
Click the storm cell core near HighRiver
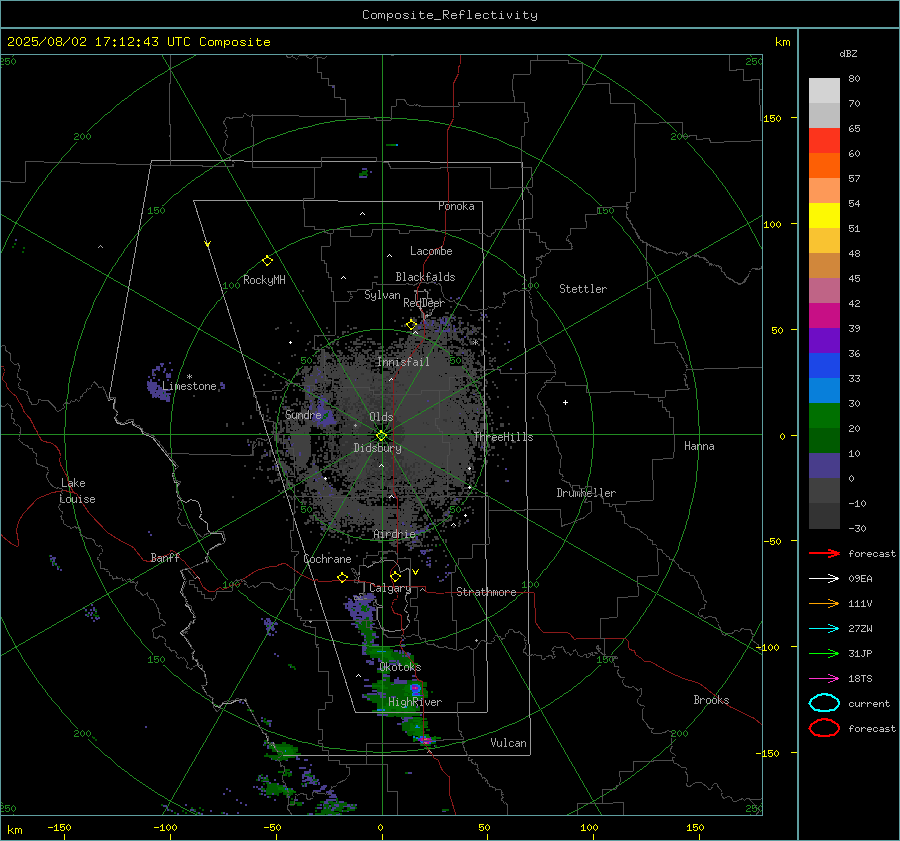[x=416, y=688]
